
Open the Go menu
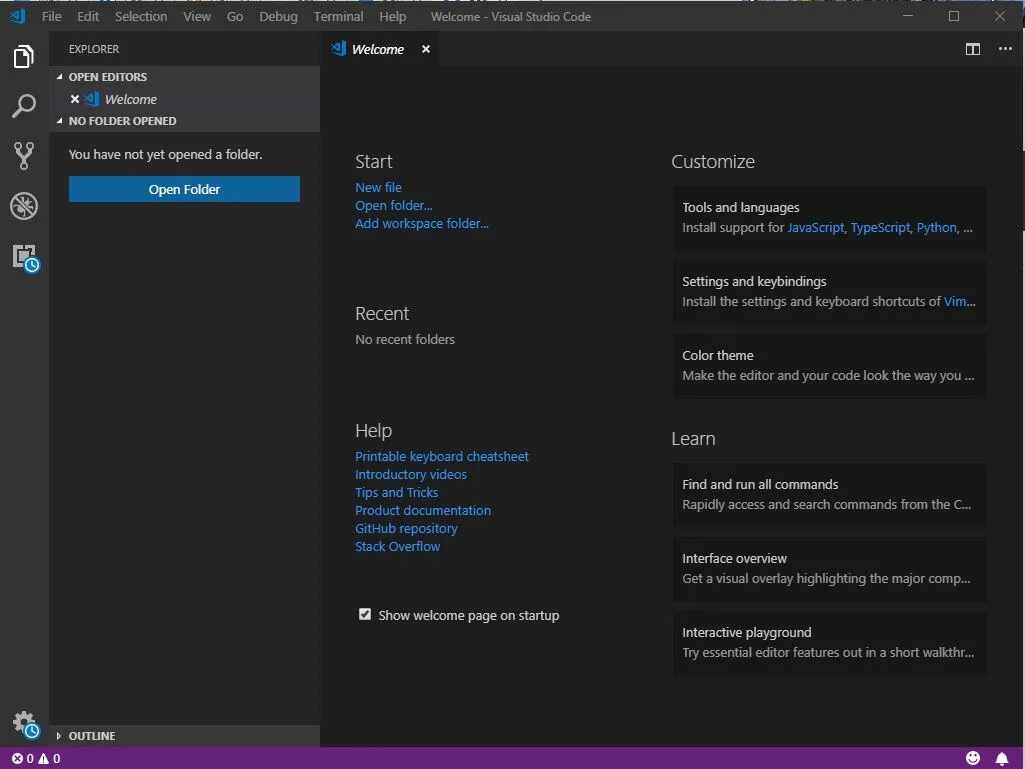pos(235,16)
